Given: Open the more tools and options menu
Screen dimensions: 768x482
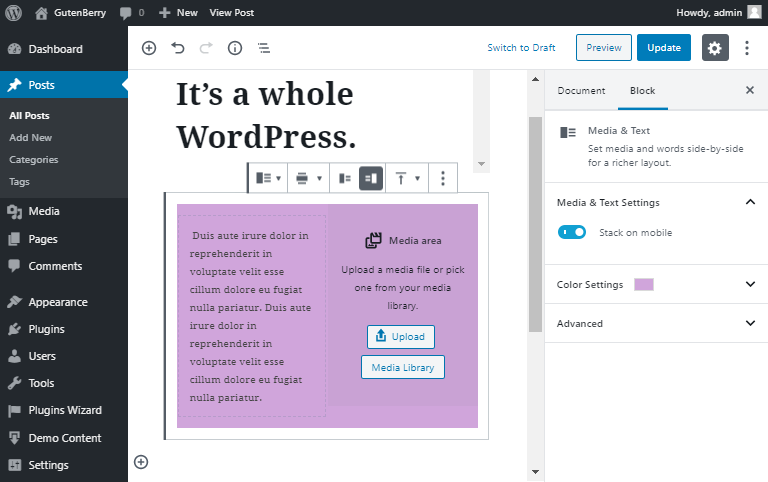Looking at the screenshot, I should tap(747, 48).
